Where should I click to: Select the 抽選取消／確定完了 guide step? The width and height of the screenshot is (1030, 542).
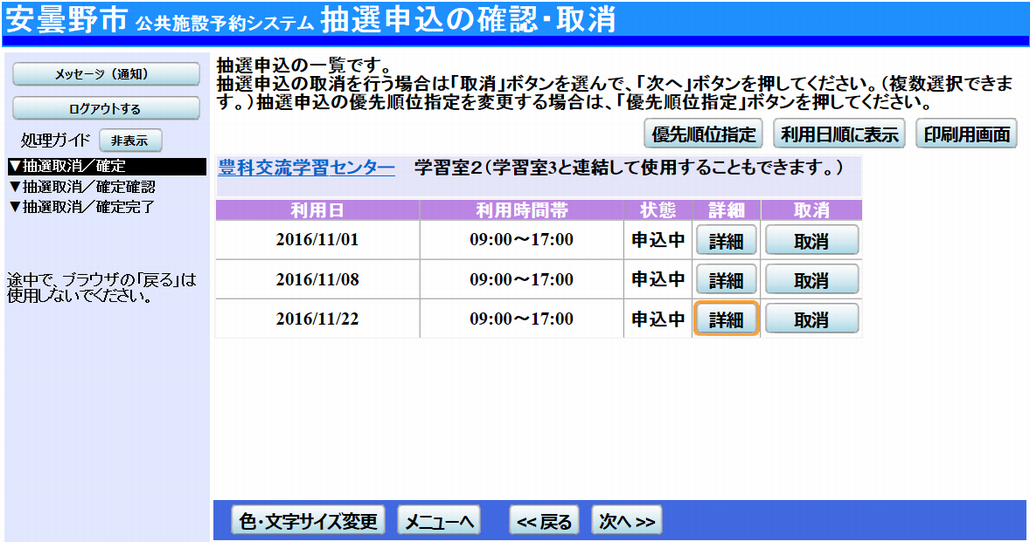tap(82, 207)
